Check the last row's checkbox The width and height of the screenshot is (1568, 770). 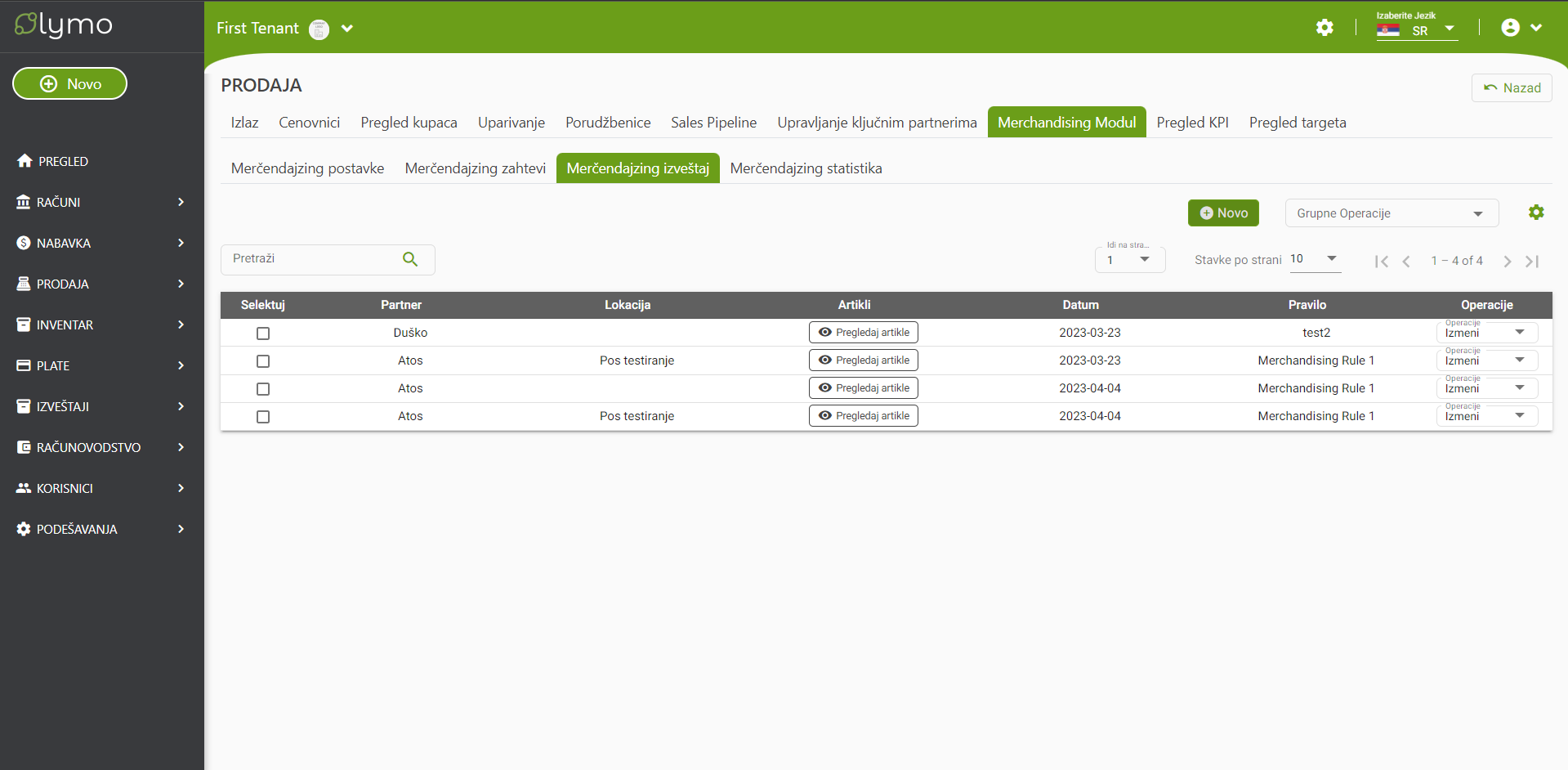click(263, 417)
